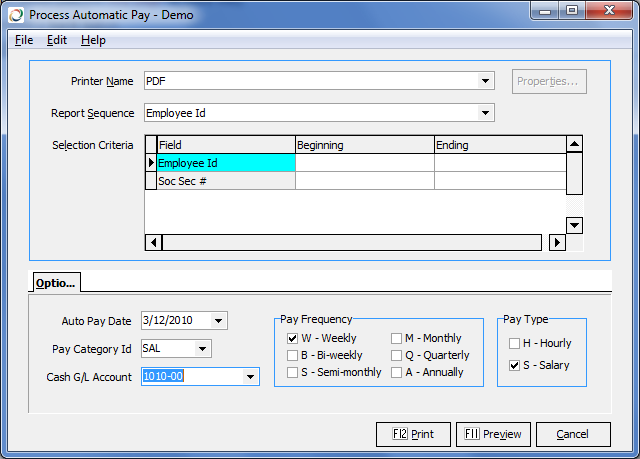
Task: Uncheck W - Weekly pay frequency
Action: tap(292, 338)
